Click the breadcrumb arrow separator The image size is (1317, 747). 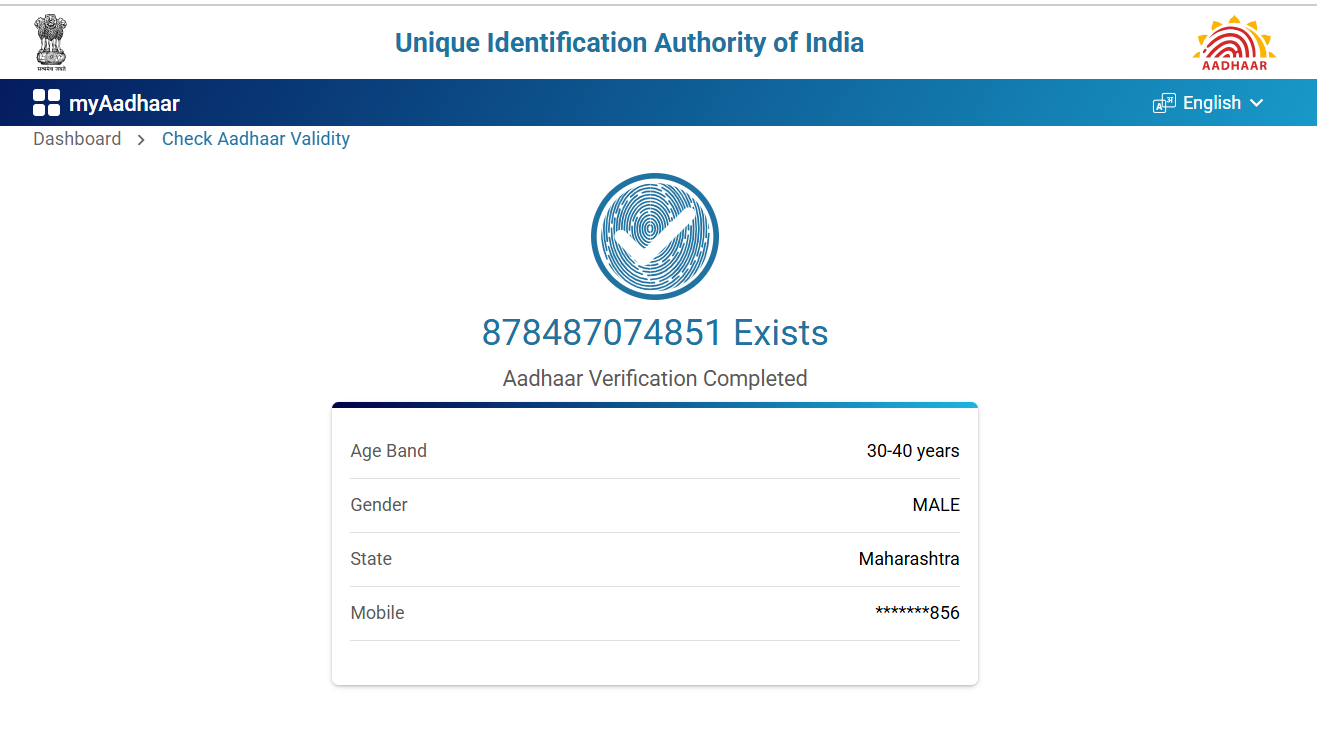click(141, 140)
